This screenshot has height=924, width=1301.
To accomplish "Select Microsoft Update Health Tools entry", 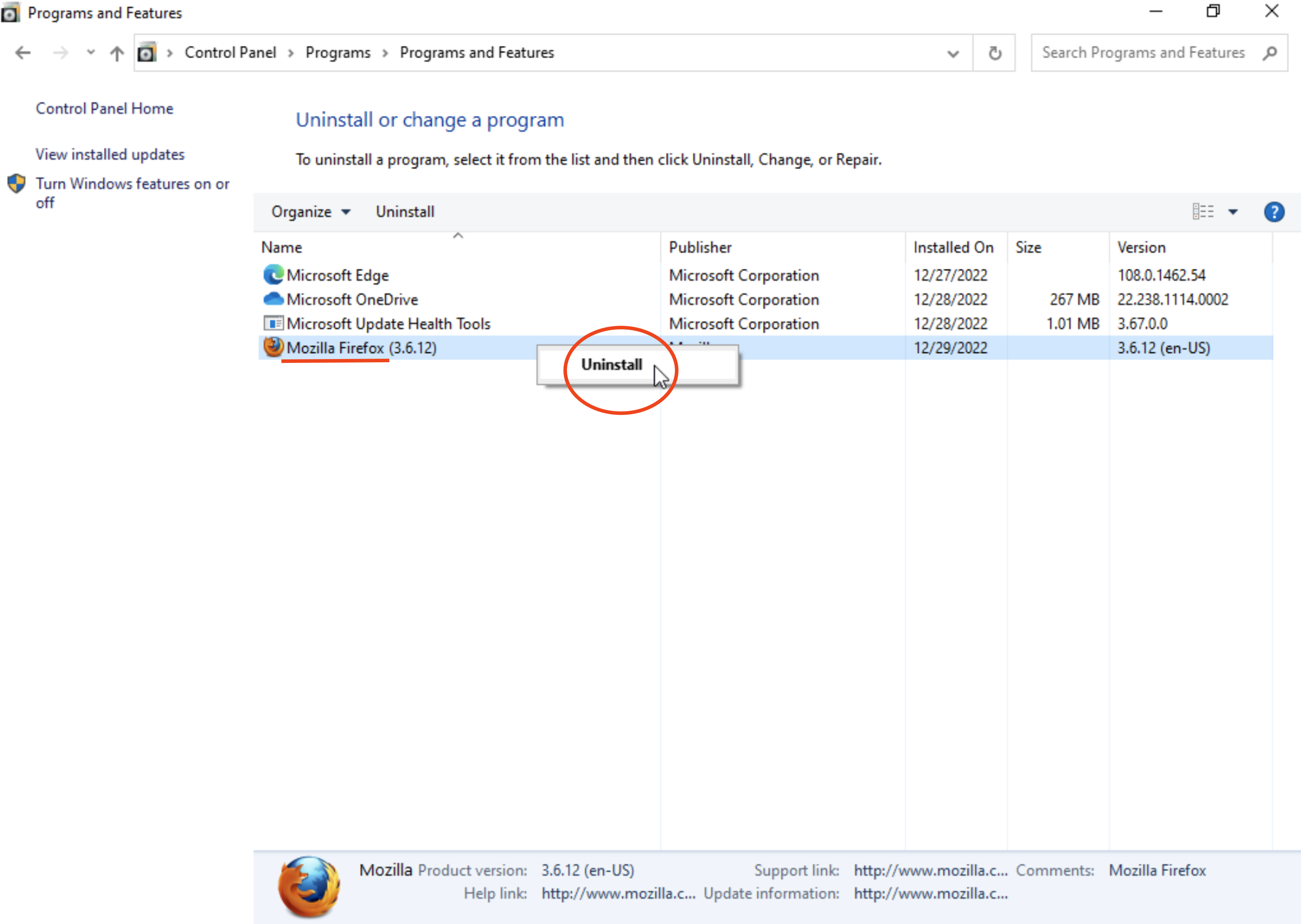I will click(388, 324).
